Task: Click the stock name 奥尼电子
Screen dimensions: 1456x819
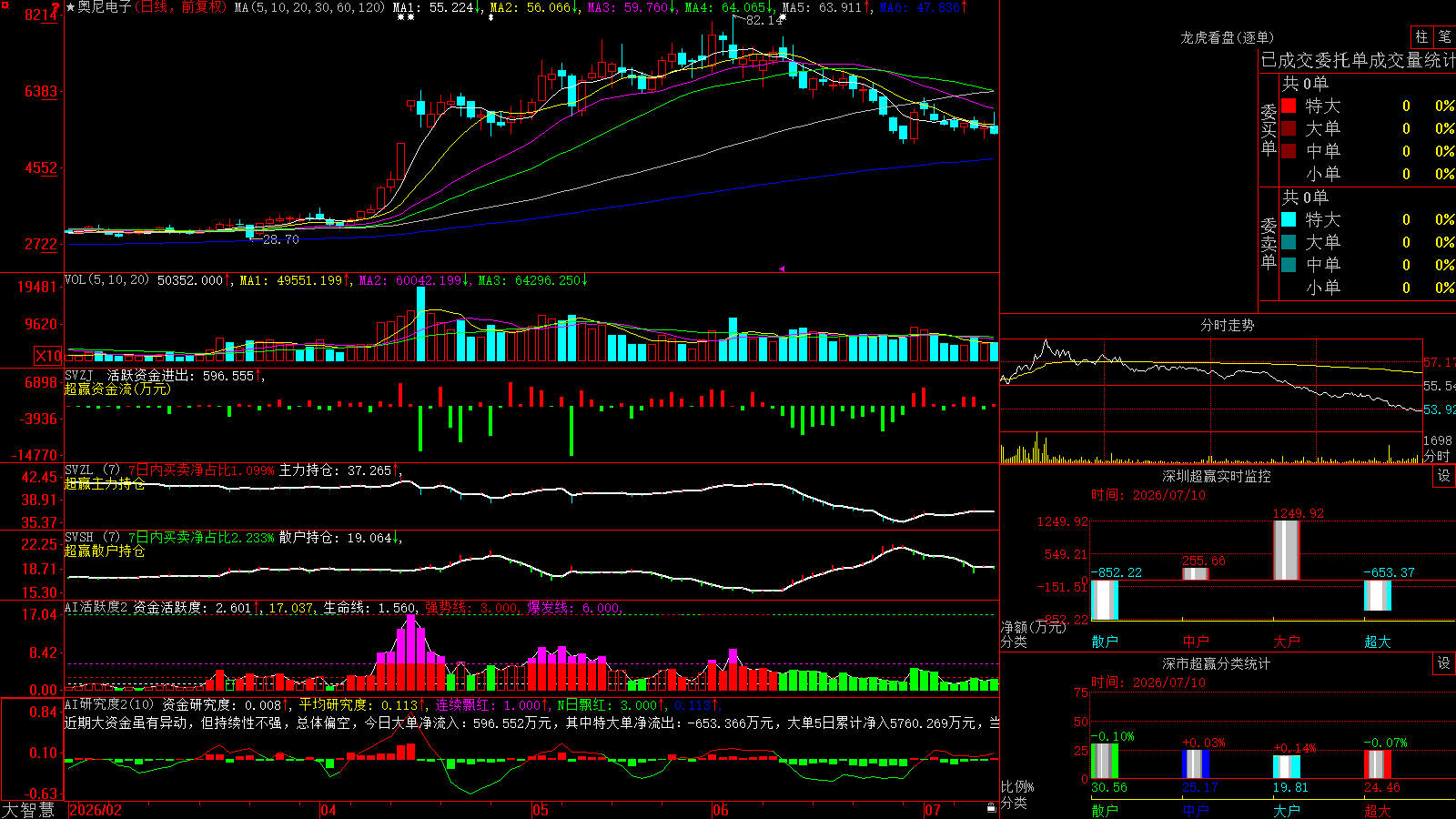Action: [x=105, y=7]
